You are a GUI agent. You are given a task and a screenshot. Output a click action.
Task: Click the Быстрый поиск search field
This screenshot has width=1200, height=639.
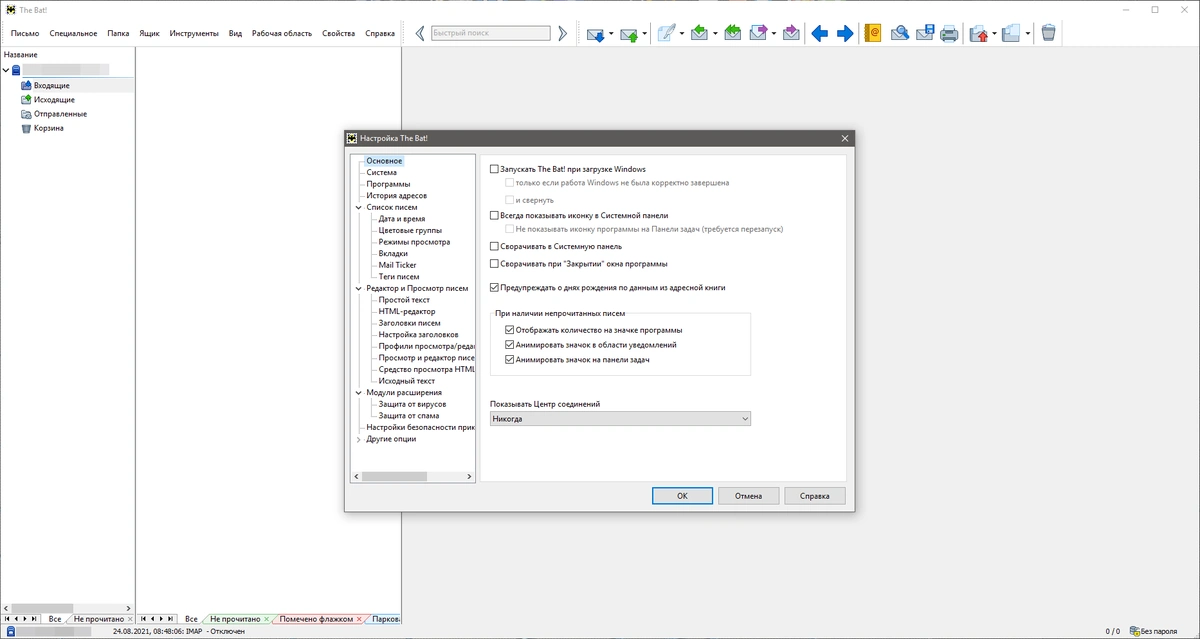click(x=491, y=33)
